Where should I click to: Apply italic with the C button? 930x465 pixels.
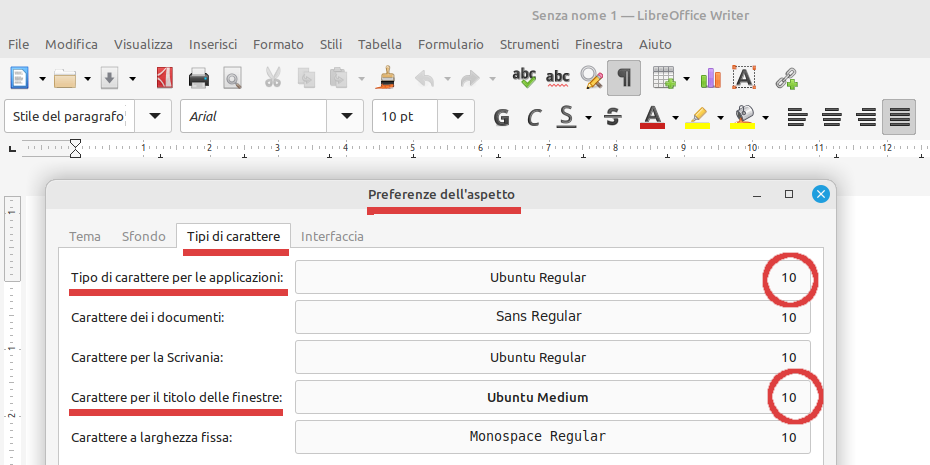tap(534, 117)
